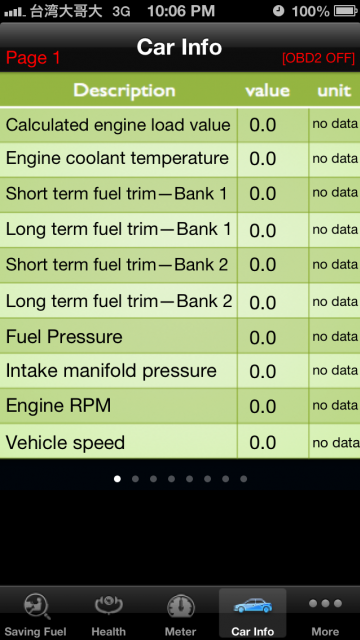360x640 pixels.
Task: Select the first page indicator dot
Action: (117, 479)
